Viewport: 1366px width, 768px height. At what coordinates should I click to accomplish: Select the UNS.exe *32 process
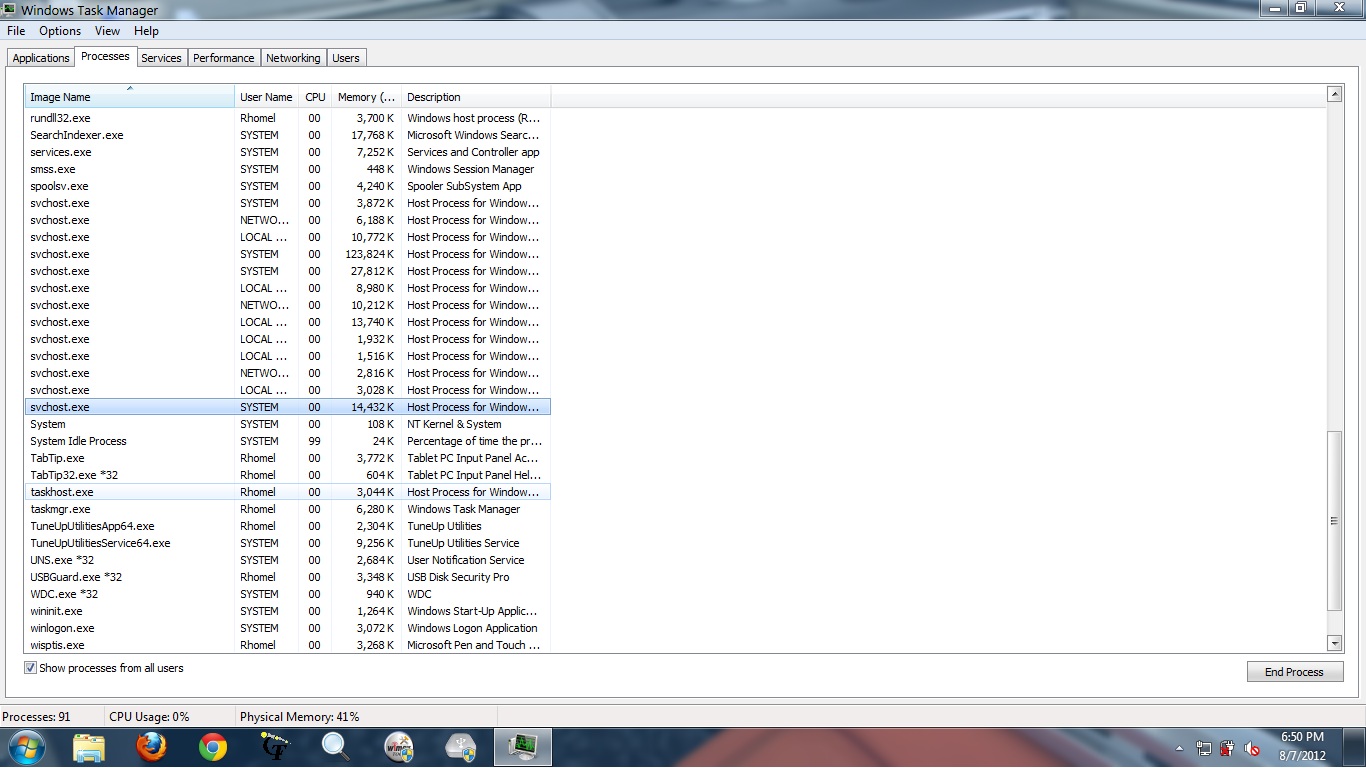click(287, 560)
